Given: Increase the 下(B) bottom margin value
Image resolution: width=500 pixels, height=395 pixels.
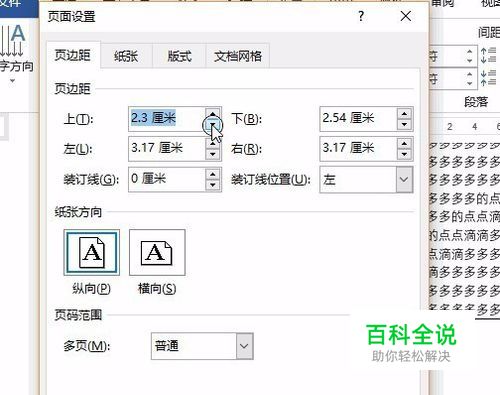Looking at the screenshot, I should pyautogui.click(x=404, y=113).
